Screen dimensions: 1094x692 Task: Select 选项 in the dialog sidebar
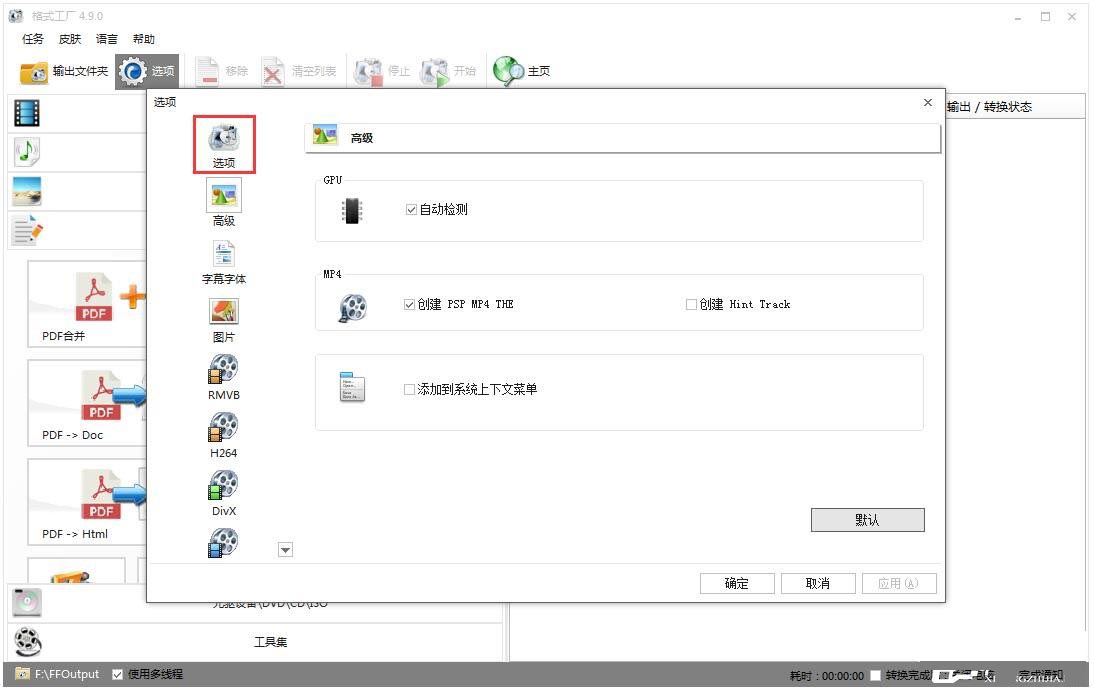coord(224,144)
